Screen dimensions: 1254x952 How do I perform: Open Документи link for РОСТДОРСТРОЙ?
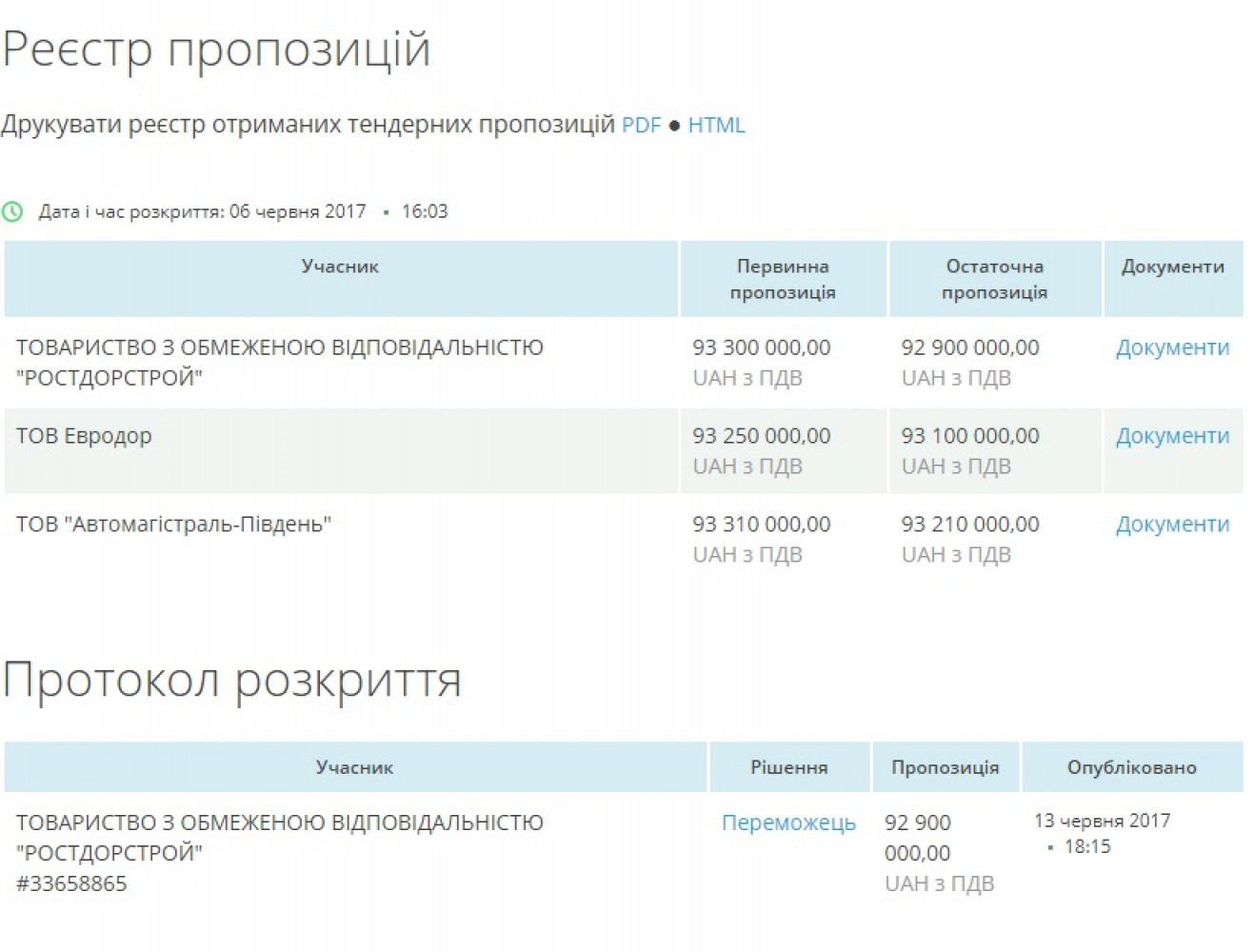(1172, 347)
